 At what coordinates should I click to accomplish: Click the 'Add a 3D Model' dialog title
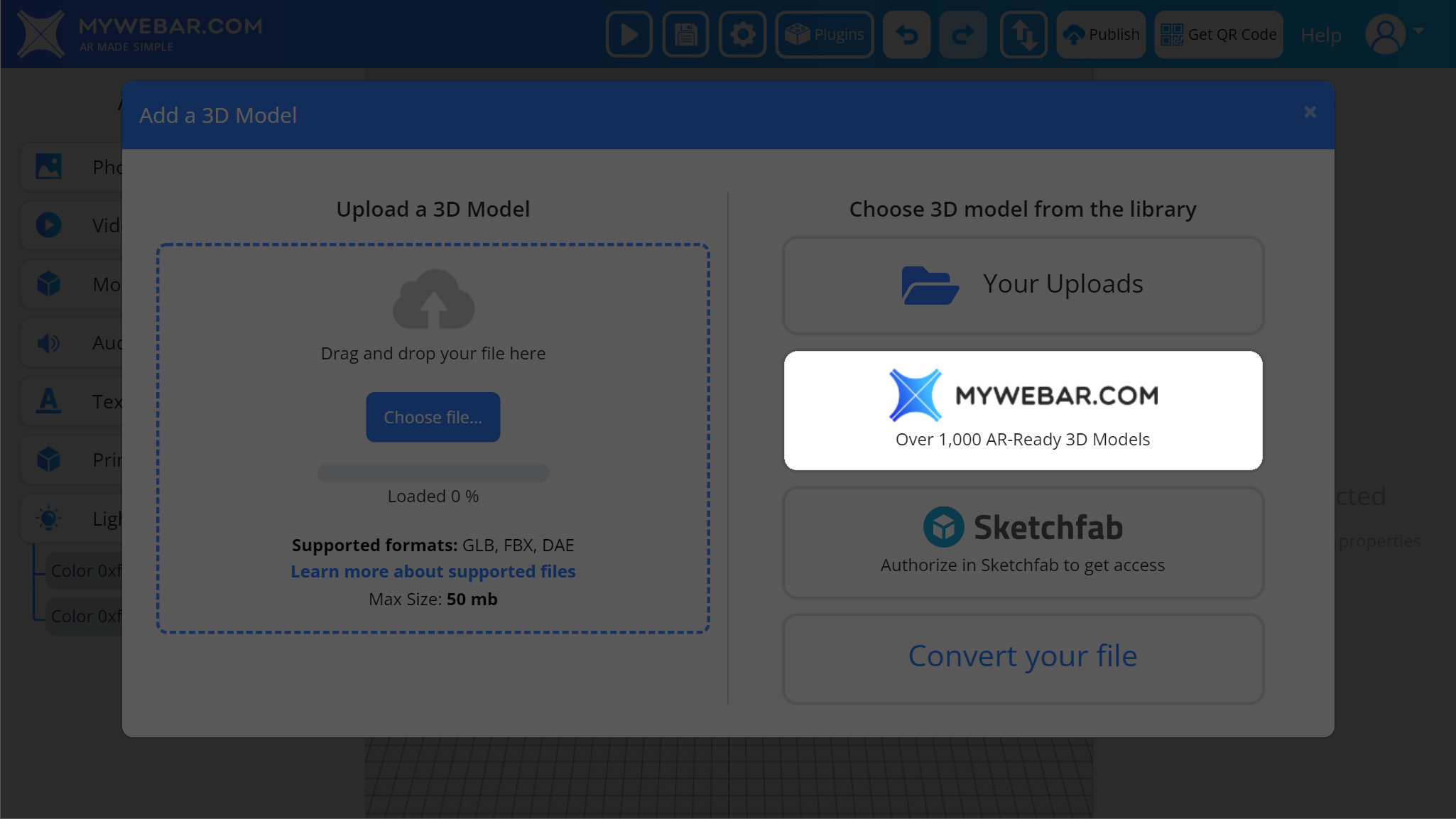pos(218,115)
